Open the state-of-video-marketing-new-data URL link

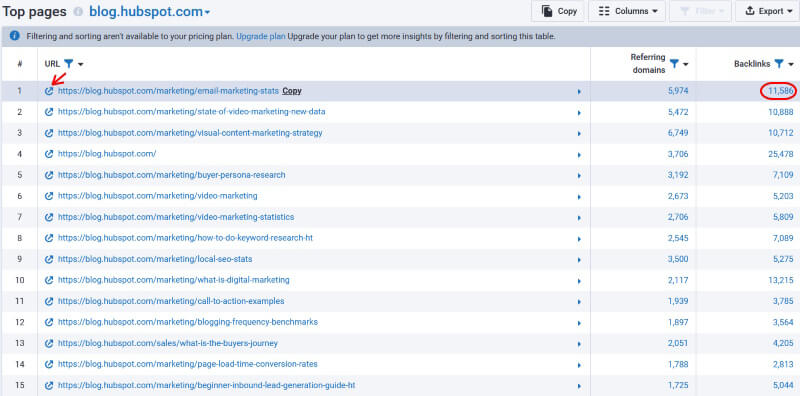(x=191, y=112)
